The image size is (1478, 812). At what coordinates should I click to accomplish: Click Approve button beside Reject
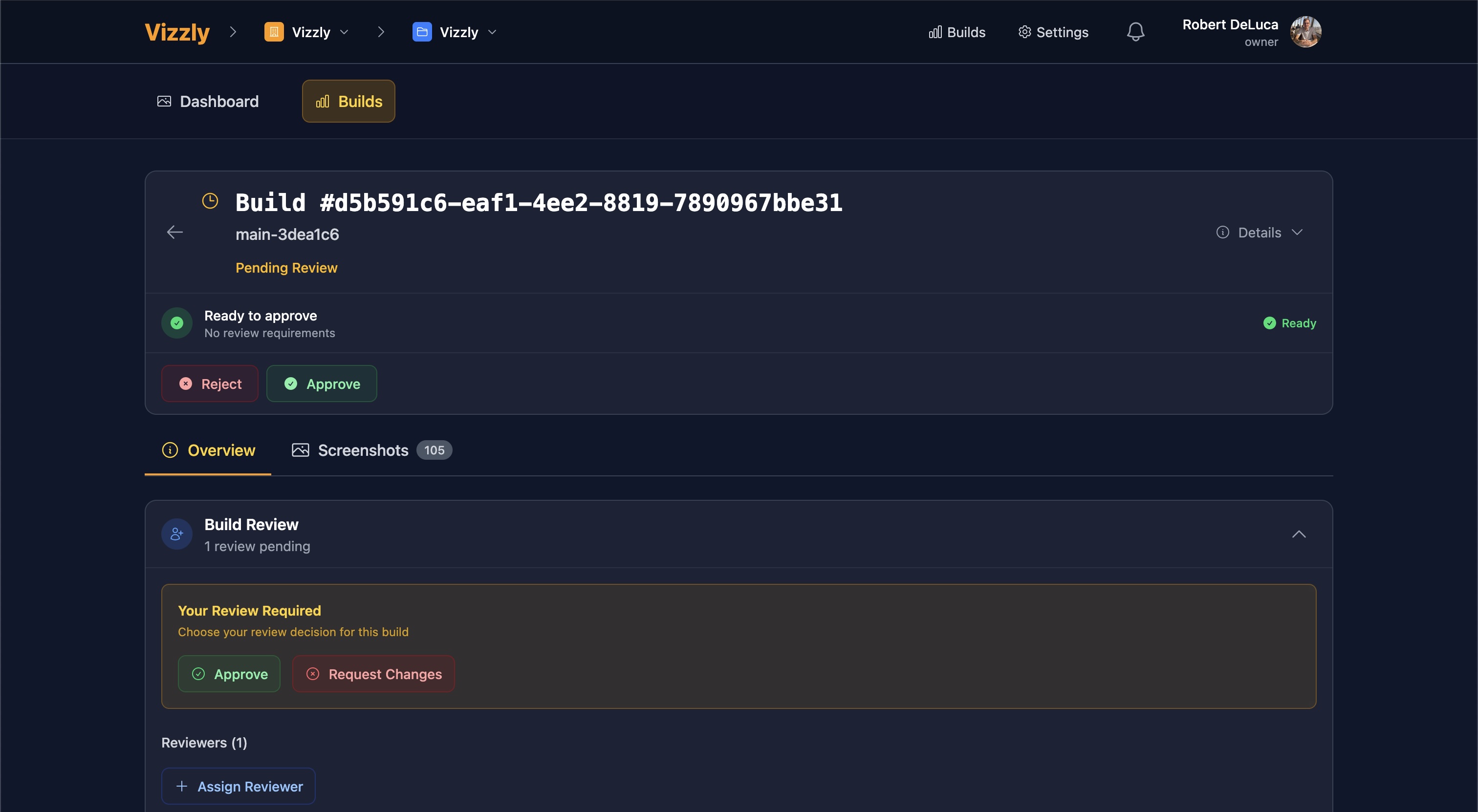pos(321,384)
